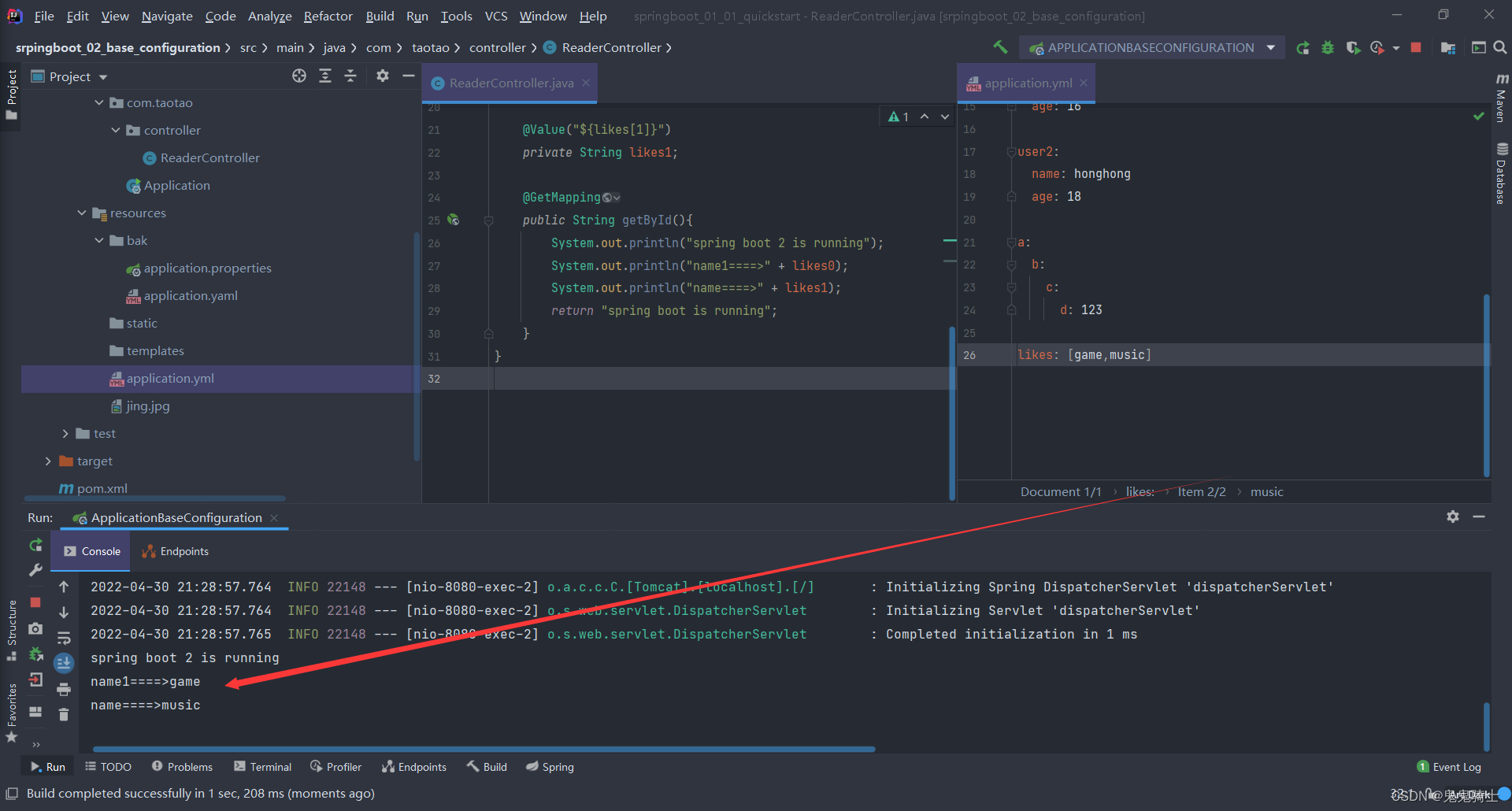The width and height of the screenshot is (1512, 811).
Task: Clear all console output trash icon
Action: click(64, 715)
